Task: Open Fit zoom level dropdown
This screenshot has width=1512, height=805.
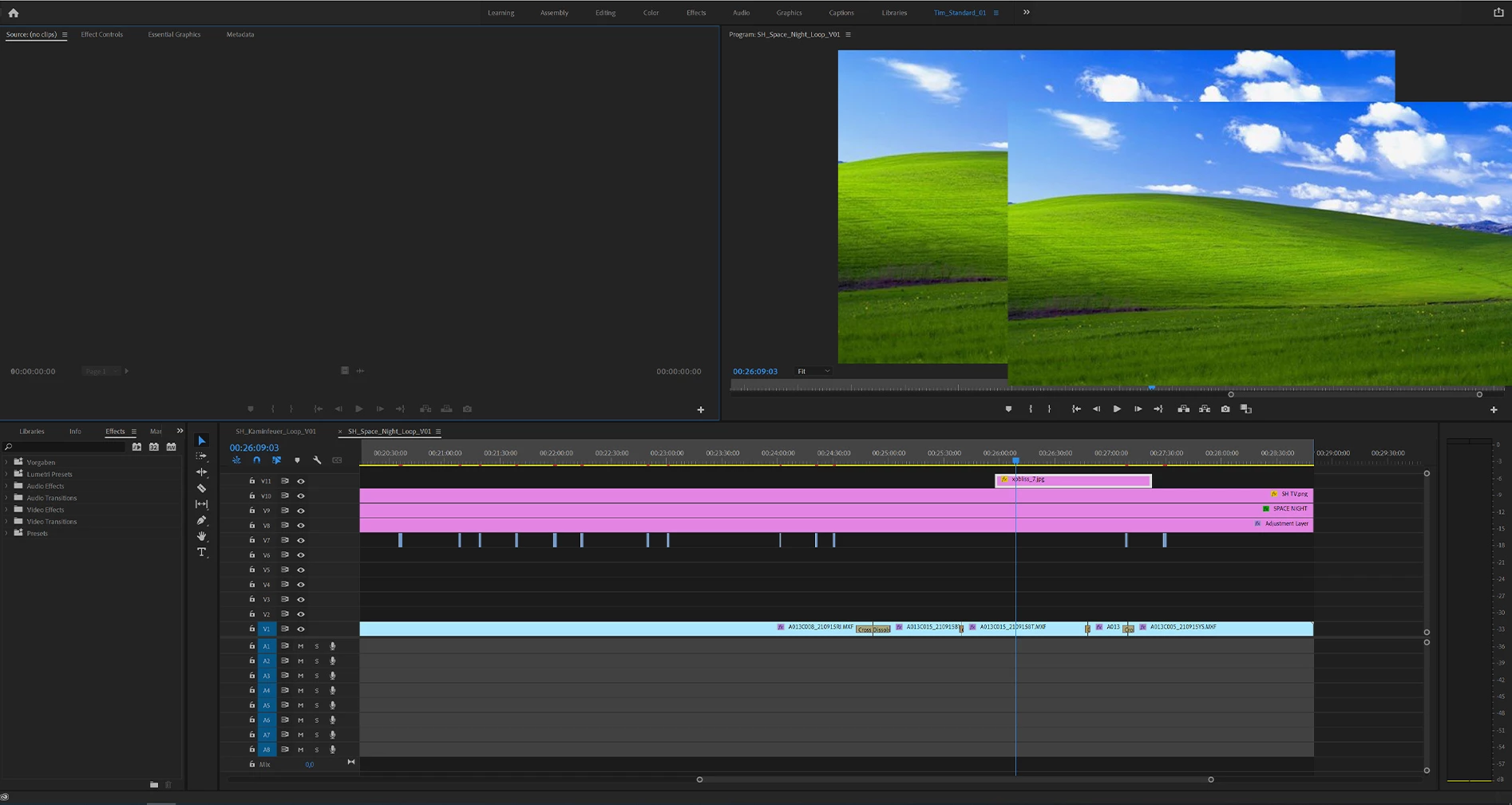Action: coord(813,372)
